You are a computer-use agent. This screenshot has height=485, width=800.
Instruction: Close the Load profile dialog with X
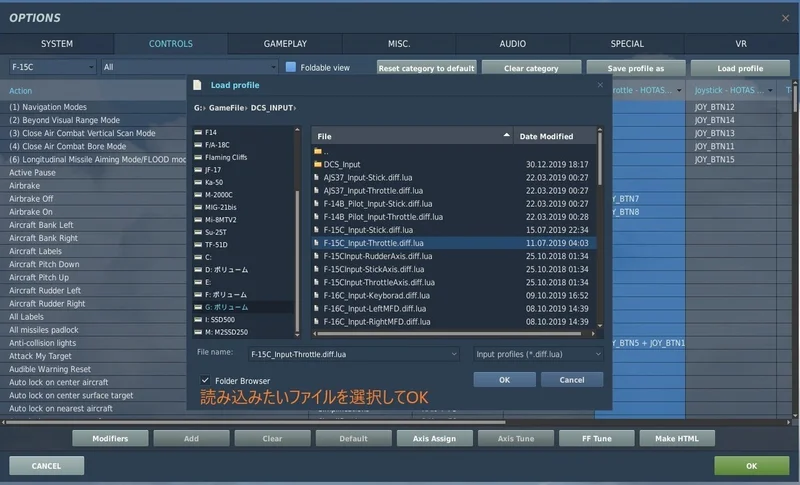click(600, 86)
